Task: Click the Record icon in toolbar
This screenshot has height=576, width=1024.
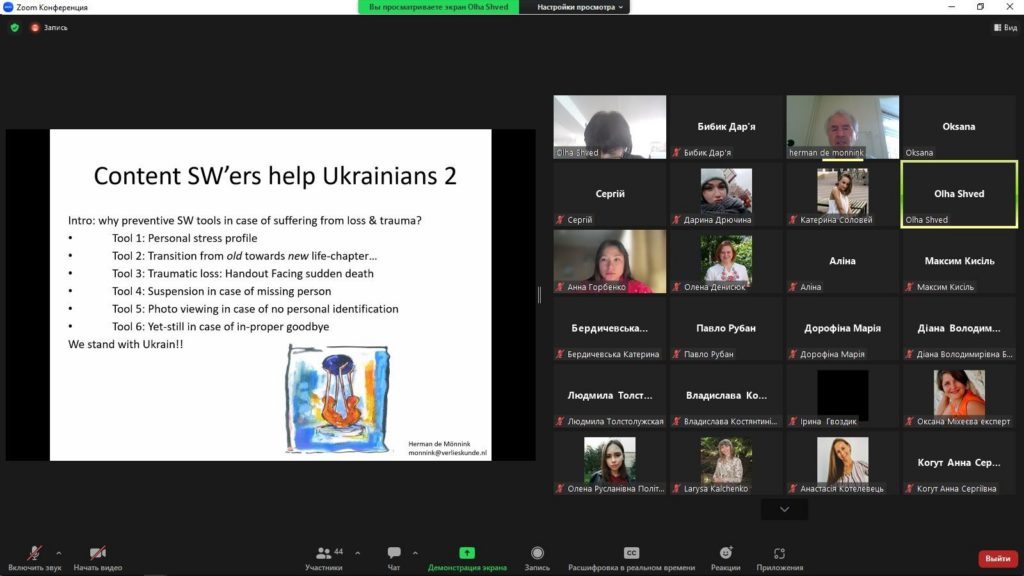Action: click(537, 553)
